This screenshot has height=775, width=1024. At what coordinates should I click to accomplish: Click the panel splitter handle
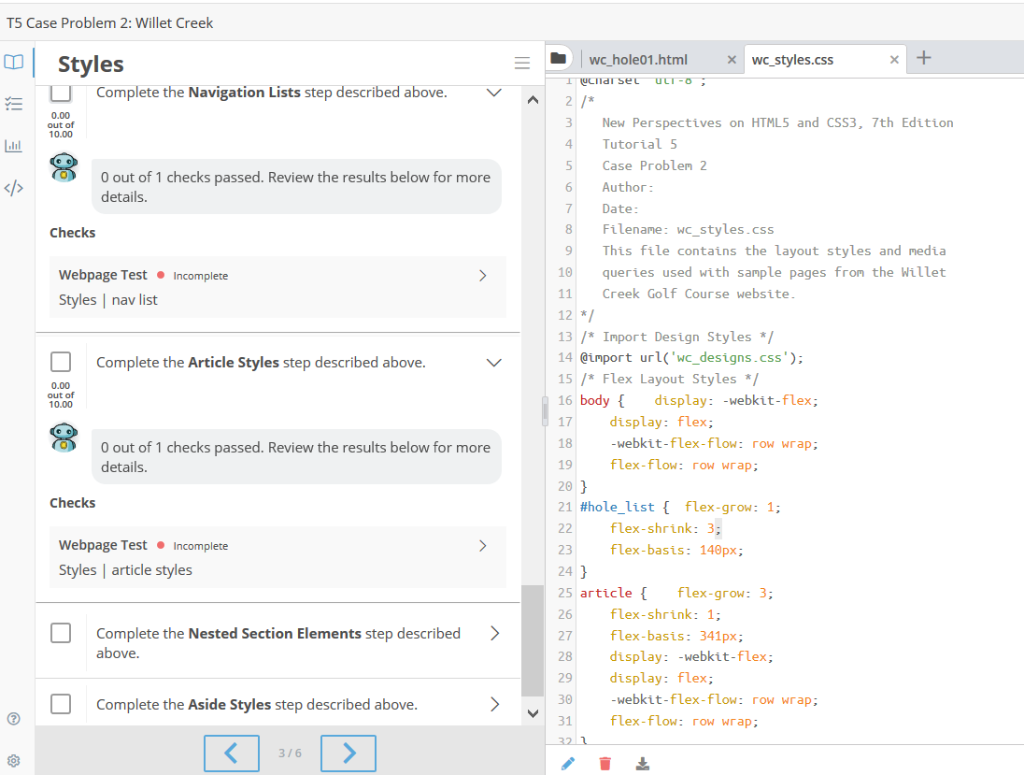(x=545, y=411)
